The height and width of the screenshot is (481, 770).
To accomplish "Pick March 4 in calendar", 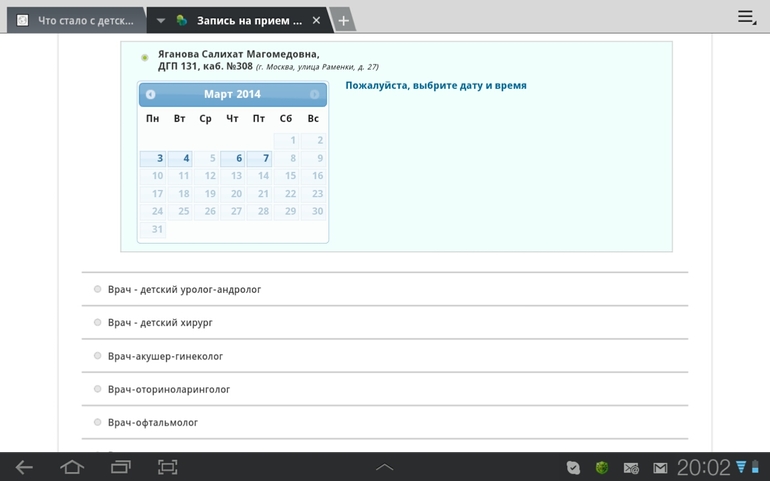I will pyautogui.click(x=180, y=158).
